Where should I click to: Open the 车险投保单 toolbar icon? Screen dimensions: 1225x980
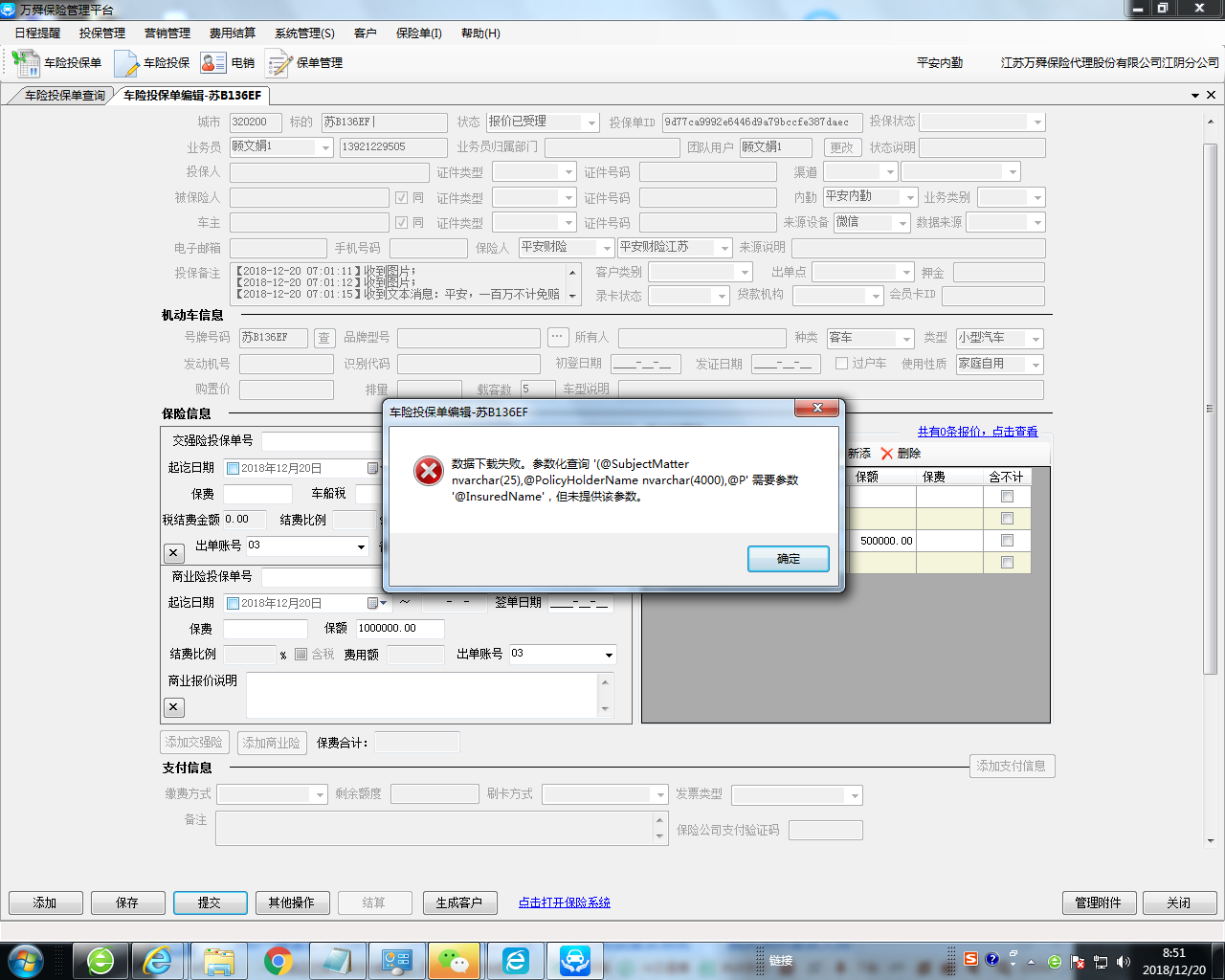point(25,63)
